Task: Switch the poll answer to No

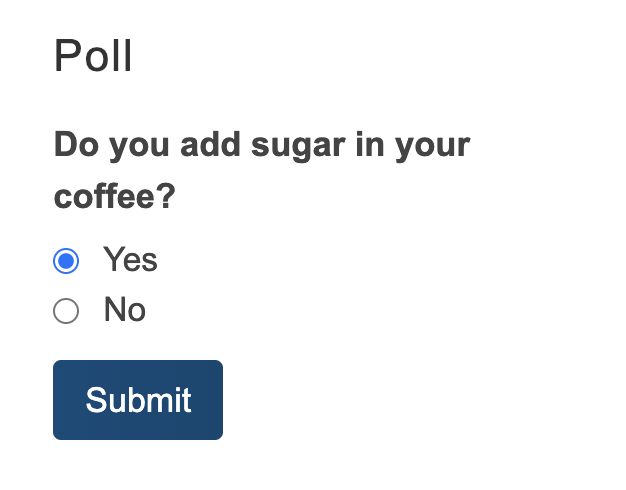Action: pyautogui.click(x=66, y=311)
